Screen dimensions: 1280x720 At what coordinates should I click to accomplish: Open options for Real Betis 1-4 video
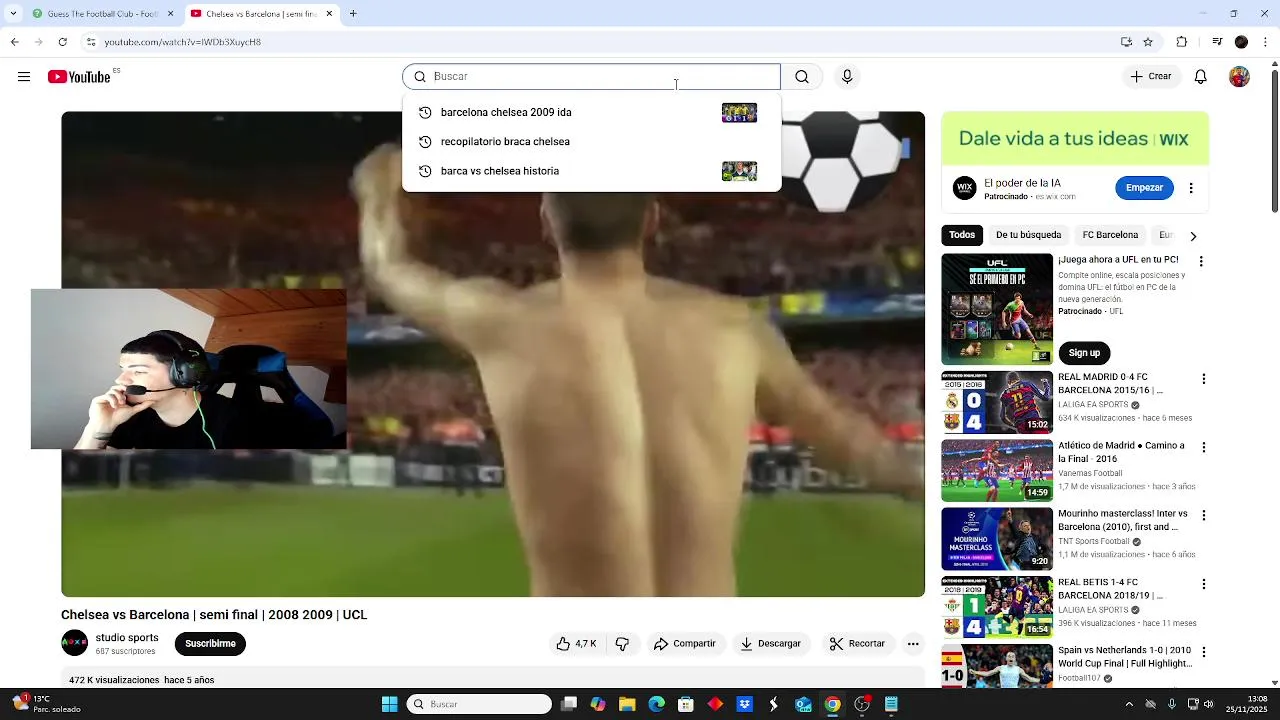[1204, 583]
